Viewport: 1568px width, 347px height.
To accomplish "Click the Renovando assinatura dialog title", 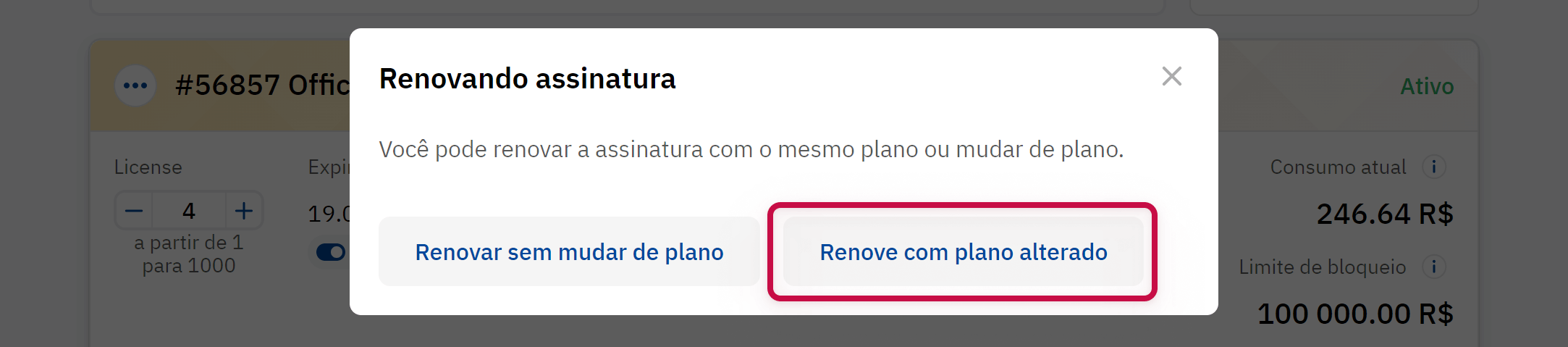I will (x=527, y=78).
